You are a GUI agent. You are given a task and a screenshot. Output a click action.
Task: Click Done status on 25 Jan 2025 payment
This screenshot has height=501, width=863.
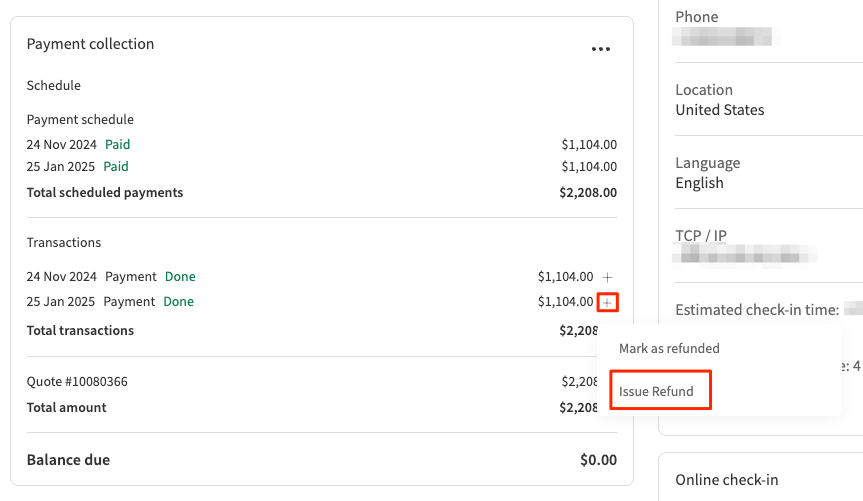click(178, 302)
